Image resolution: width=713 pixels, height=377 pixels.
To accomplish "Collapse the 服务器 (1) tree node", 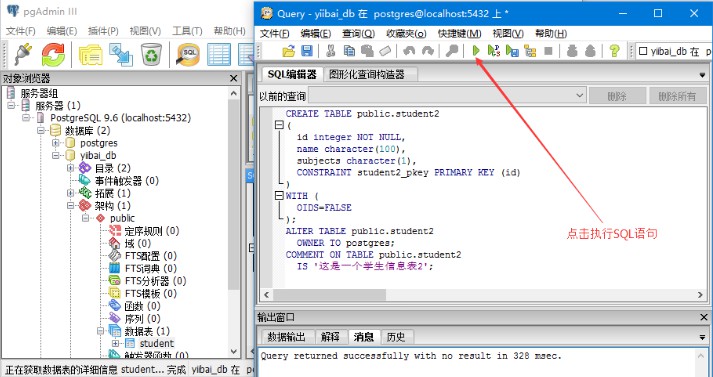I will point(11,106).
